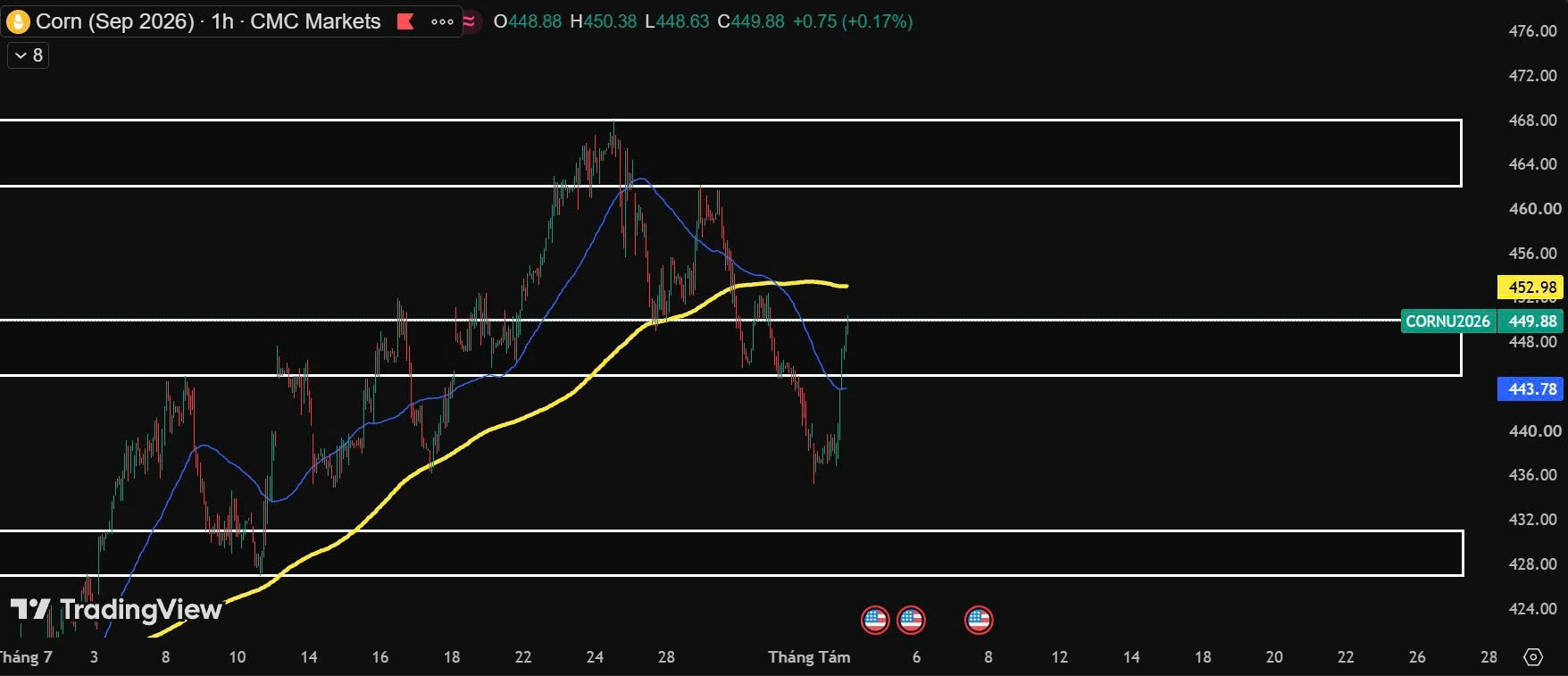The width and height of the screenshot is (1568, 676).
Task: Click the red flag icon beside CMC Markets
Action: (x=405, y=21)
